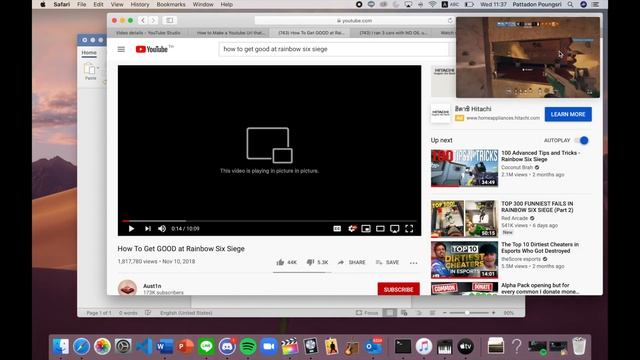Open Zoom from the Dock
This screenshot has height=360, width=640.
[269, 347]
